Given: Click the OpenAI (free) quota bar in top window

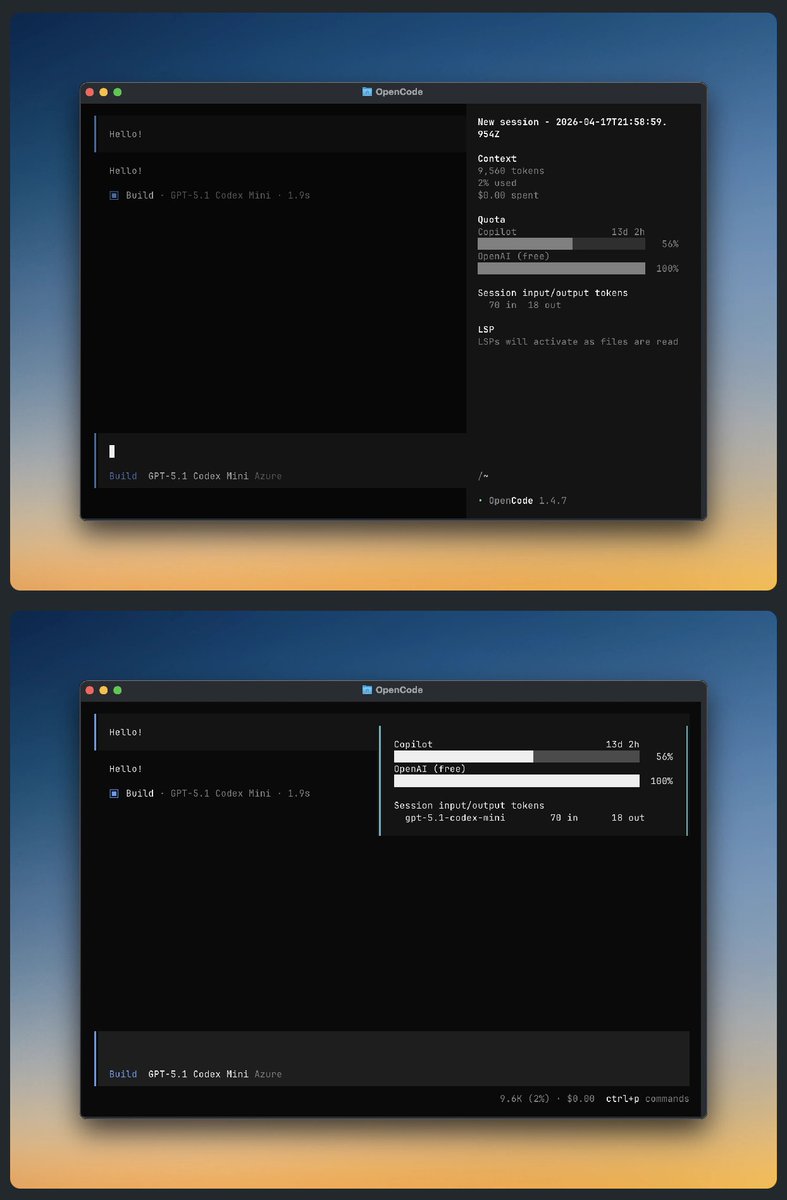Looking at the screenshot, I should coord(561,268).
